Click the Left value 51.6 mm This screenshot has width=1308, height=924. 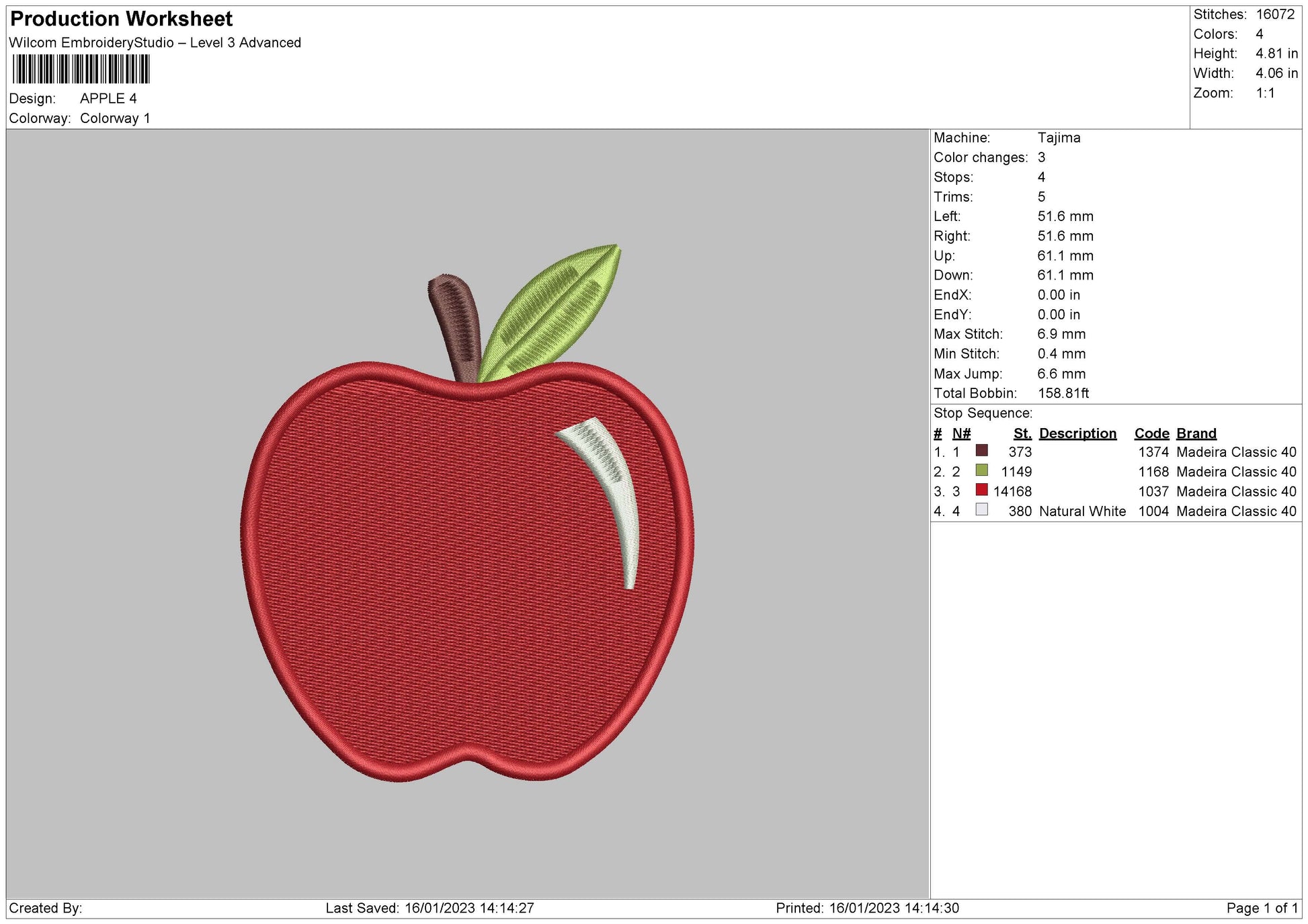(x=1065, y=216)
